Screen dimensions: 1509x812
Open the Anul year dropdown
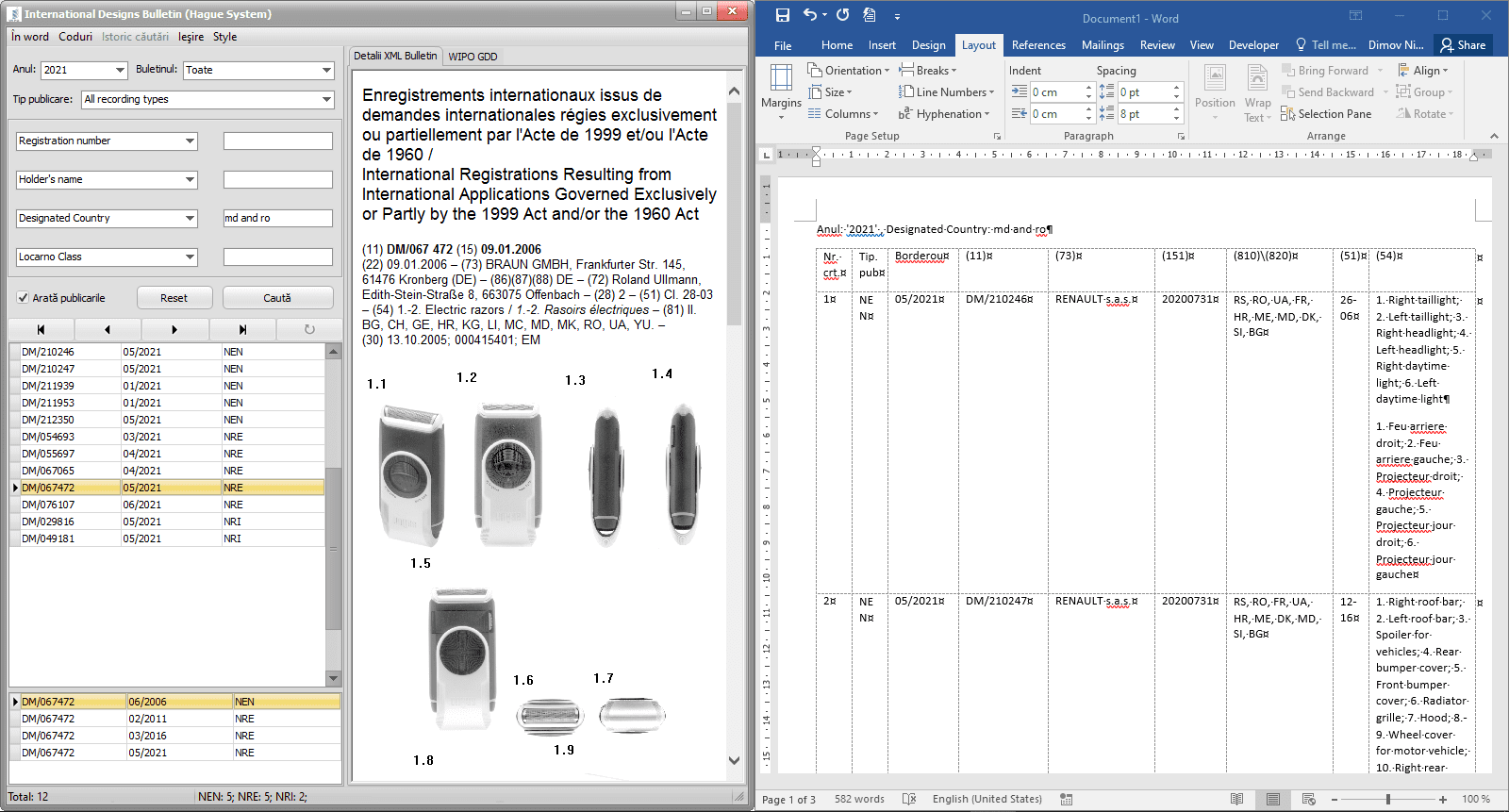pos(120,70)
